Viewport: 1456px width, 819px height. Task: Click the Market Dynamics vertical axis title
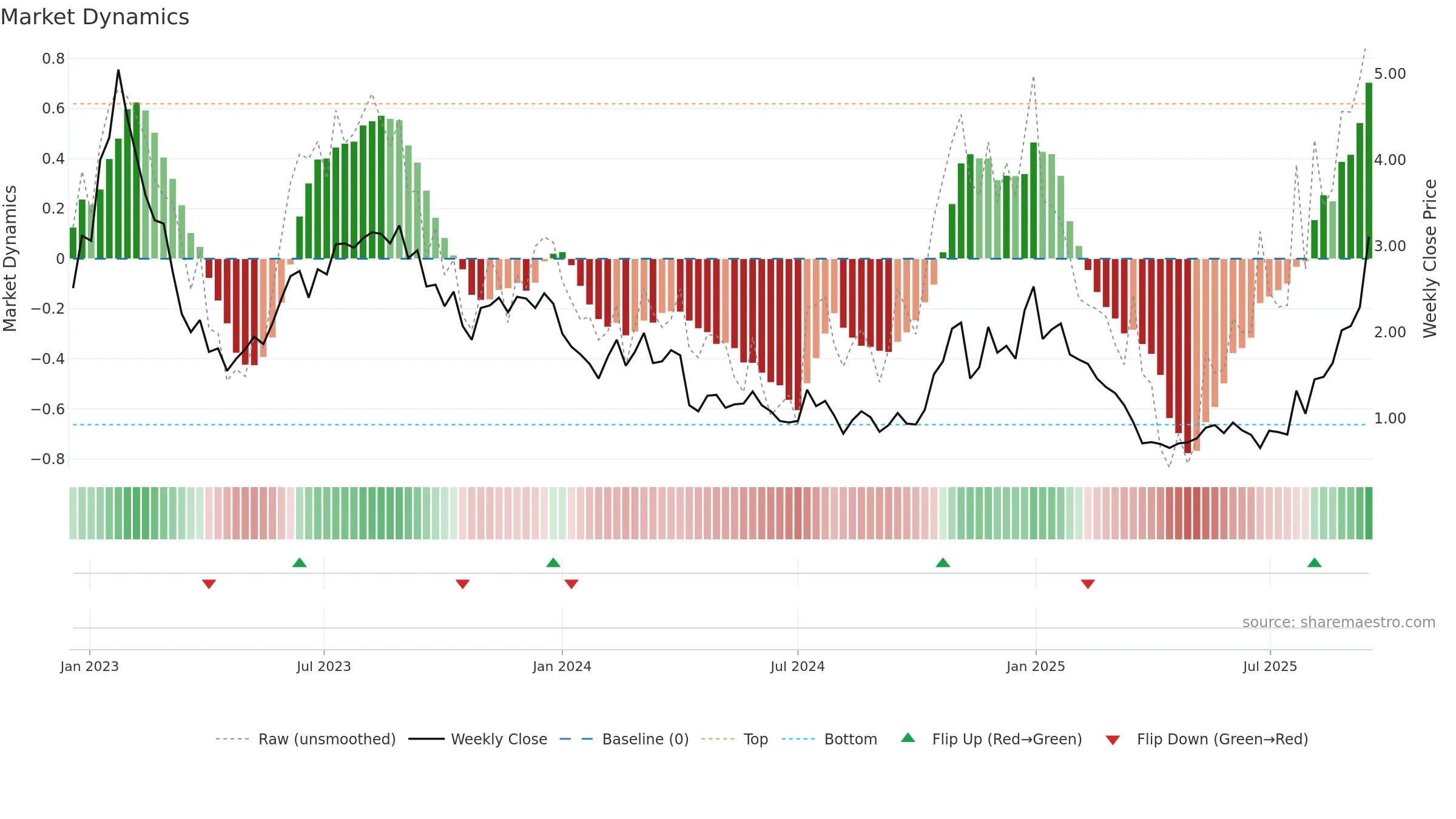[x=10, y=258]
